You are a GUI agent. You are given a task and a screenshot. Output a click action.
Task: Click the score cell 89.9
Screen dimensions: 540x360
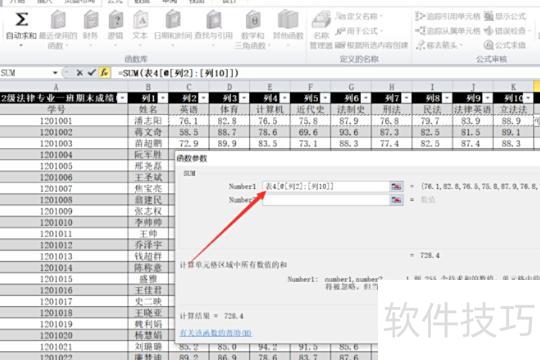coord(229,143)
